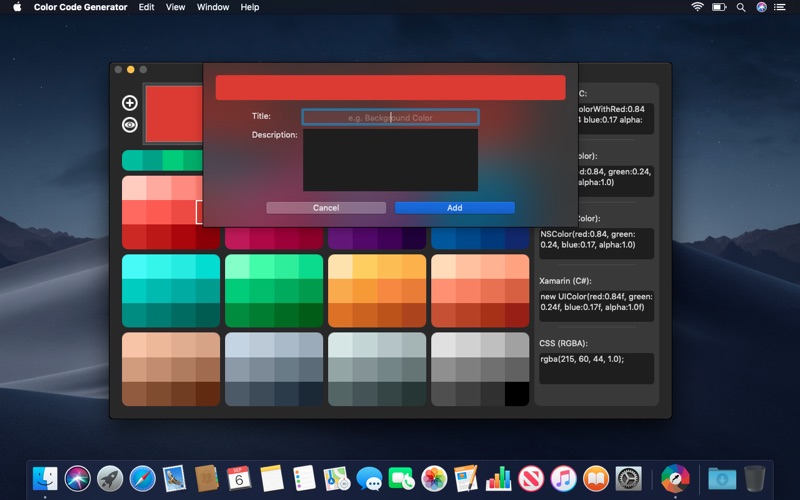
Task: Open iTunes music icon in dock
Action: 563,479
